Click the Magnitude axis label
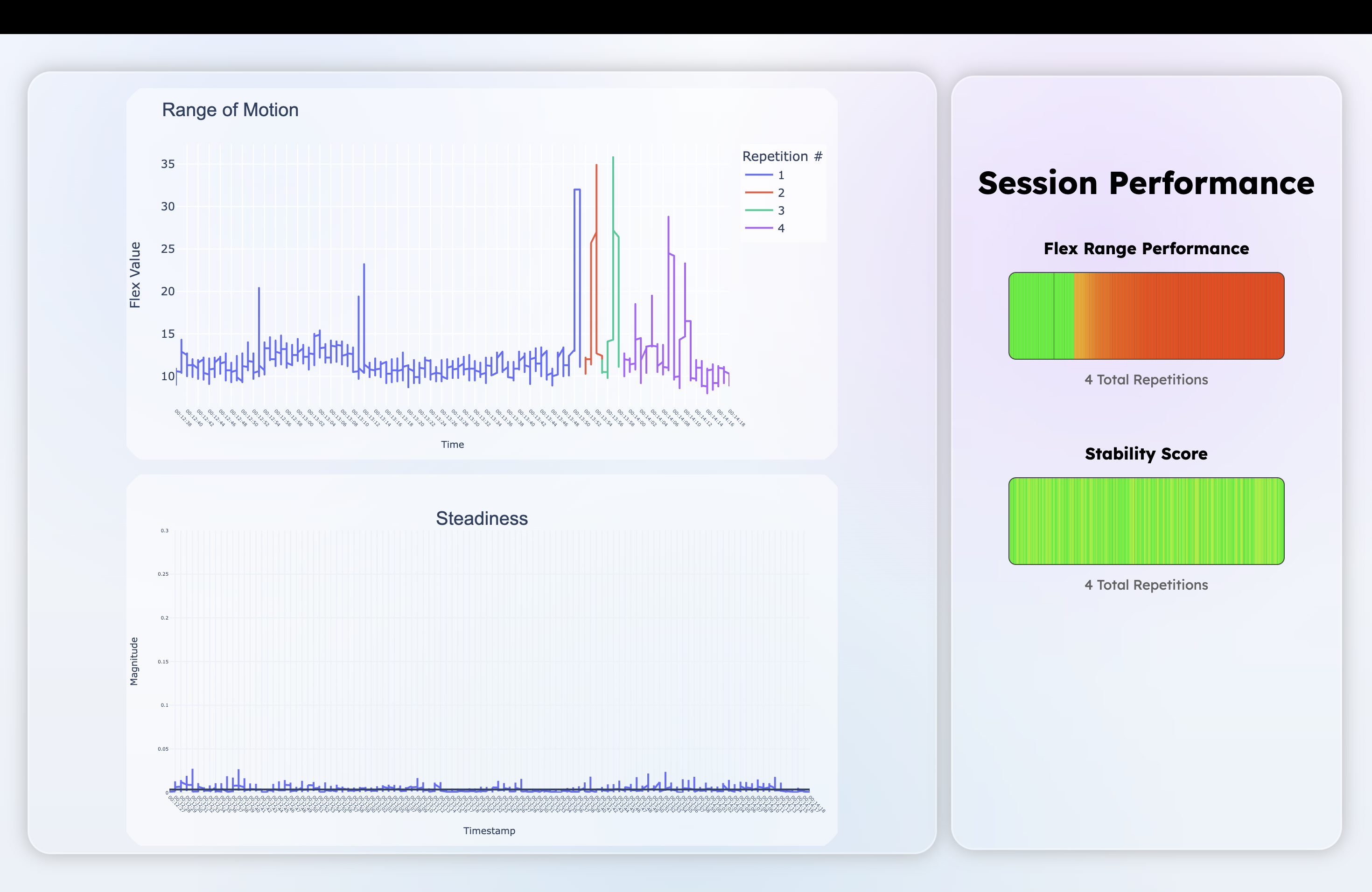Viewport: 1372px width, 892px height. pos(134,661)
